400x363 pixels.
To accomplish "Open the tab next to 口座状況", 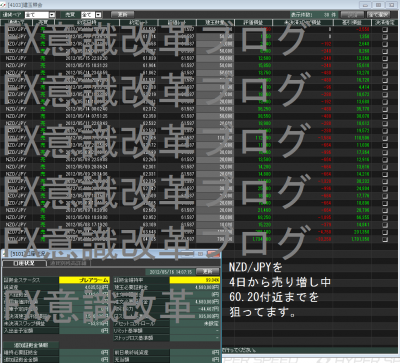I will coord(68,263).
